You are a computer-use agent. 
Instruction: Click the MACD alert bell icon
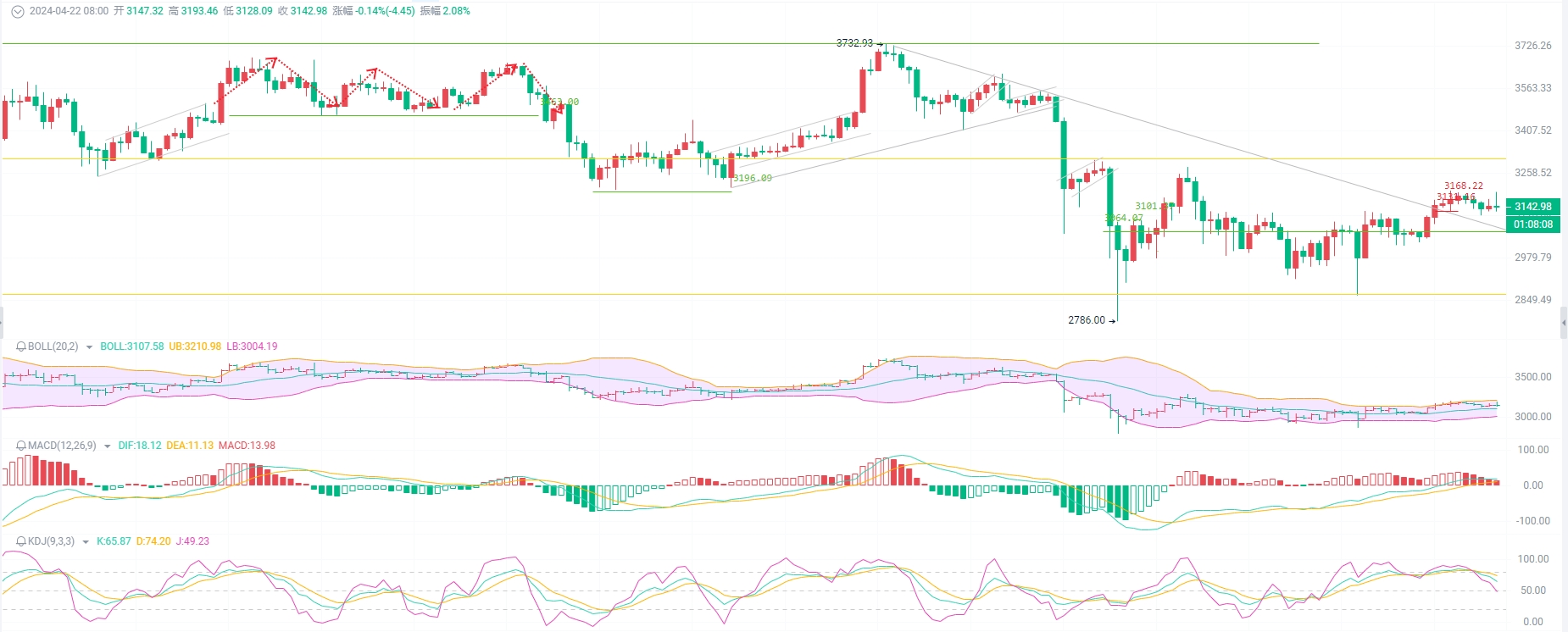pyautogui.click(x=21, y=446)
